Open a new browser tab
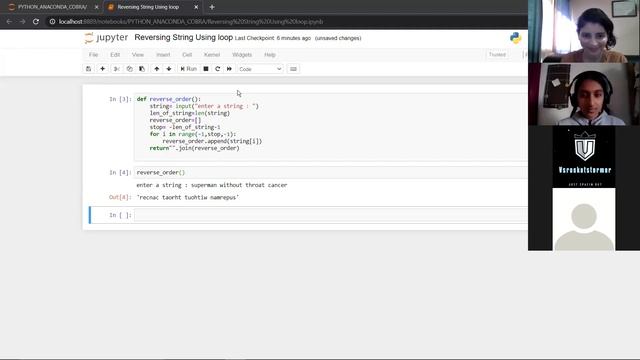This screenshot has width=640, height=360. (x=212, y=7)
